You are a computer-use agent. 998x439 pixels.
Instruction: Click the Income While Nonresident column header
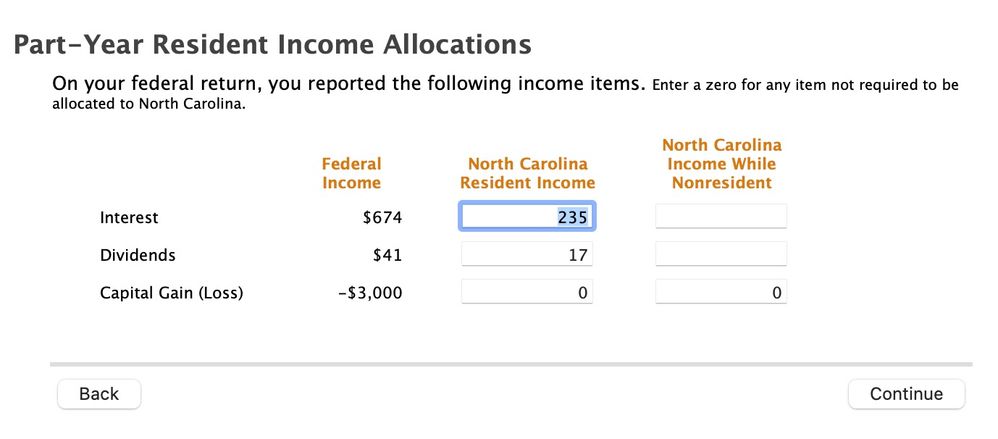click(x=722, y=164)
